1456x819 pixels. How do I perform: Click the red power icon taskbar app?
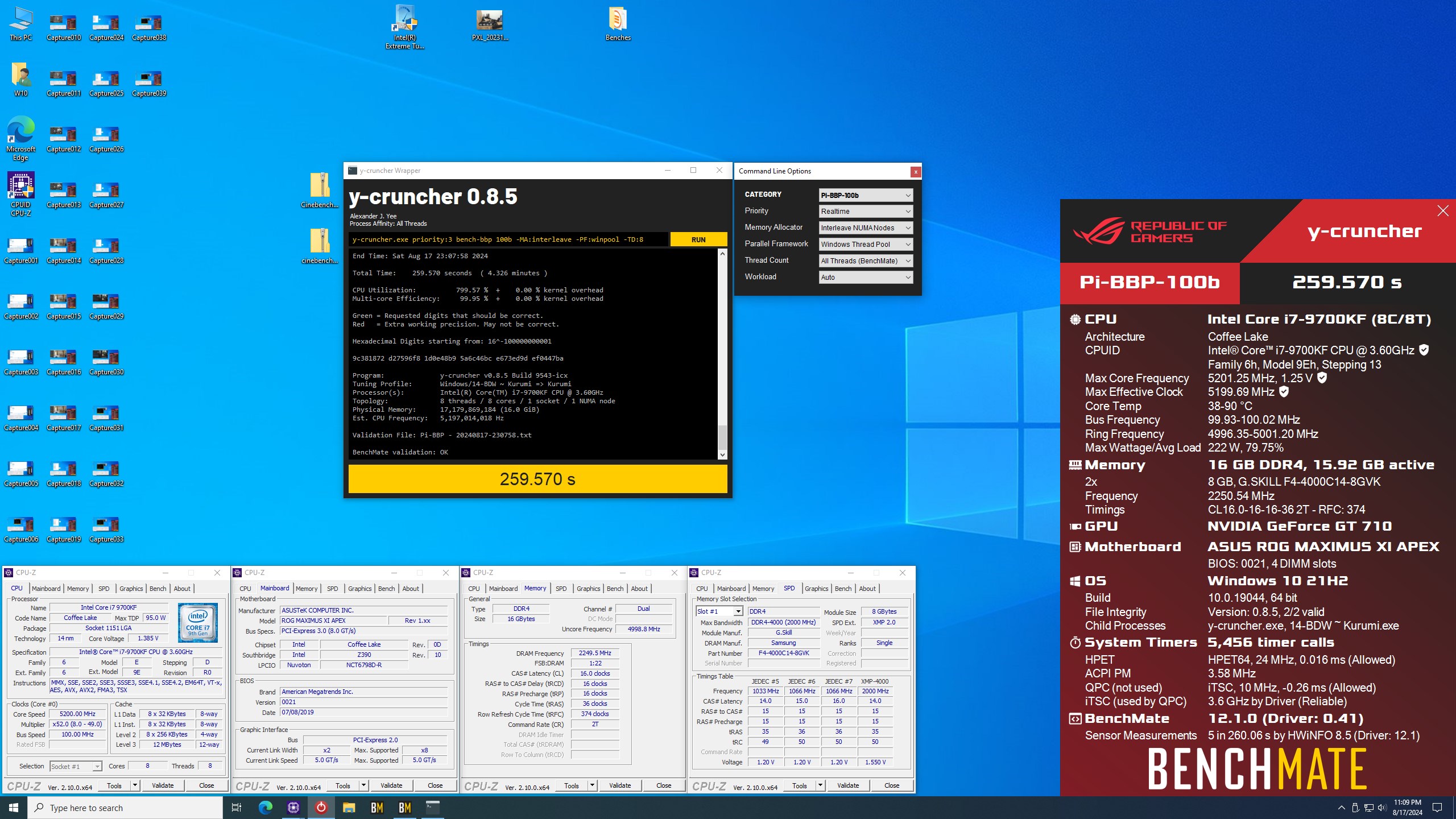pyautogui.click(x=321, y=808)
